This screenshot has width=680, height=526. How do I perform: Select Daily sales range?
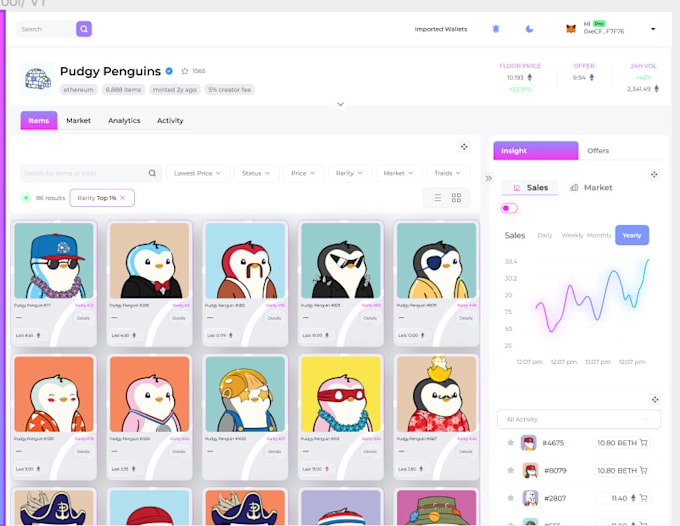point(545,235)
